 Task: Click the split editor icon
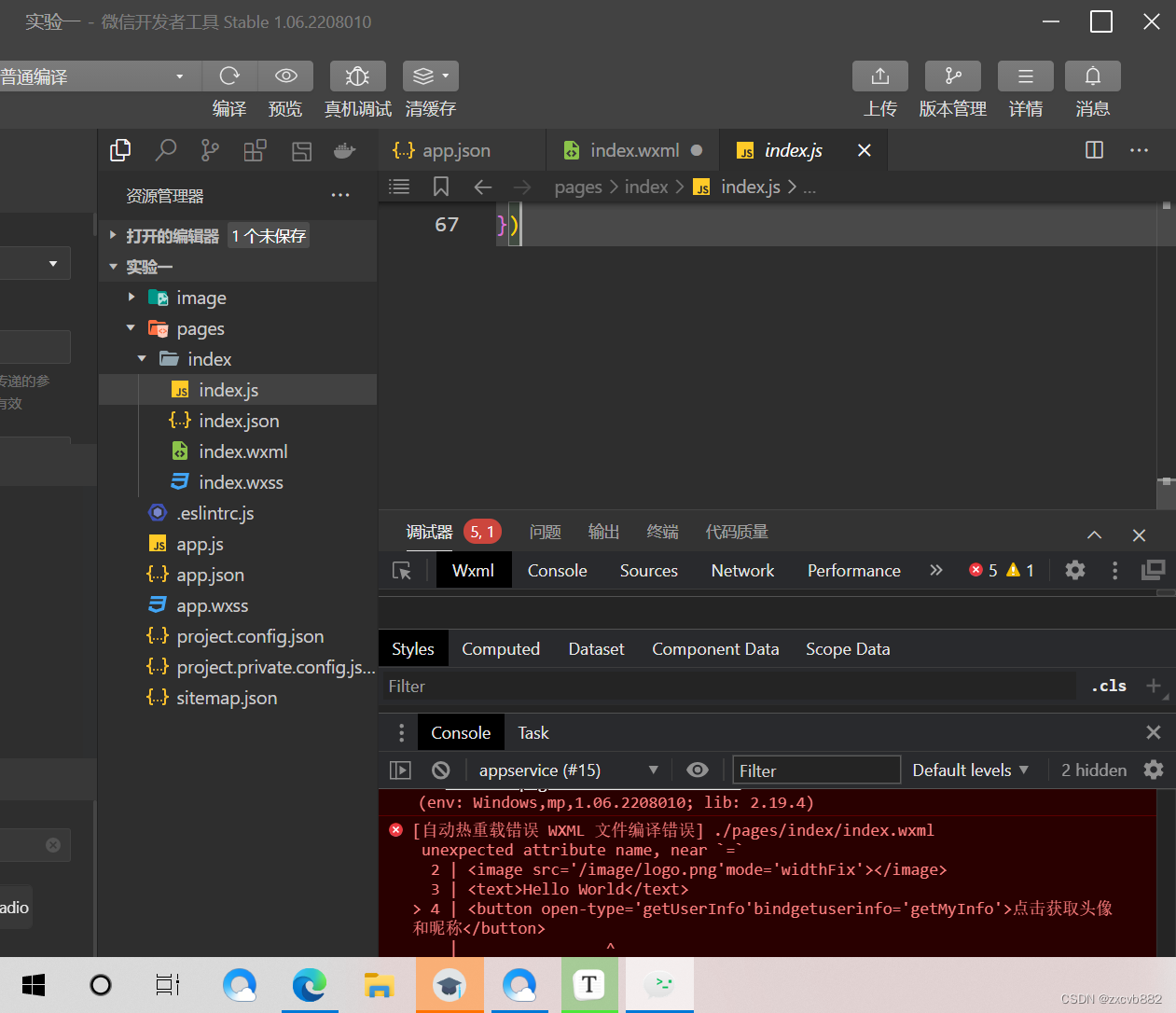tap(1095, 150)
